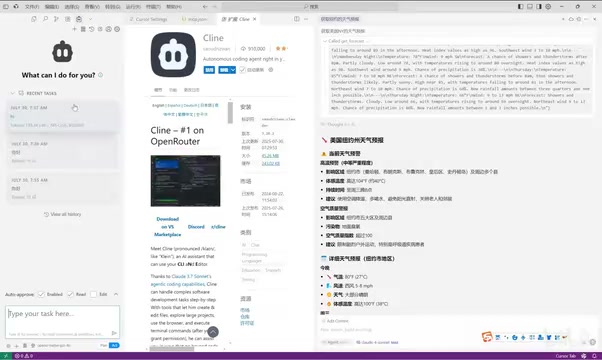Image resolution: width=602 pixels, height=360 pixels.
Task: Toggle secondary side bar layout icon
Action: pos(539,7)
